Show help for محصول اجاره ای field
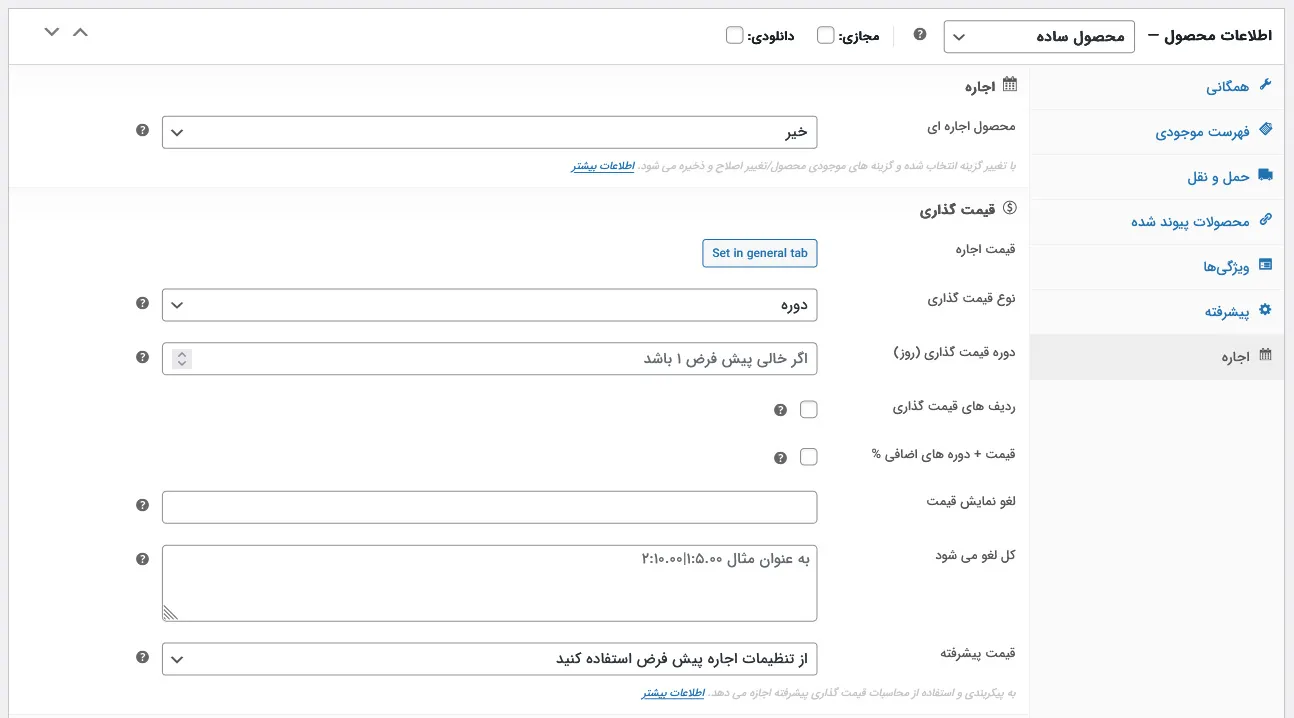Screen dimensions: 1294x718 click(x=142, y=131)
